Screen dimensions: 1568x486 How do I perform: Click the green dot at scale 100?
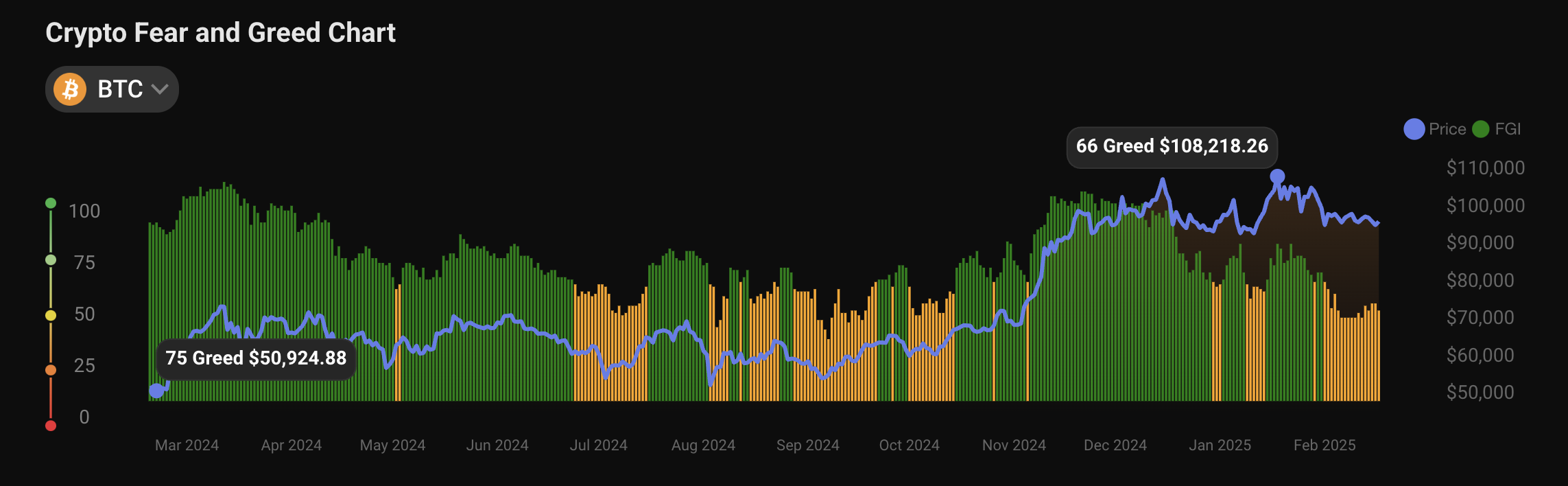click(51, 203)
